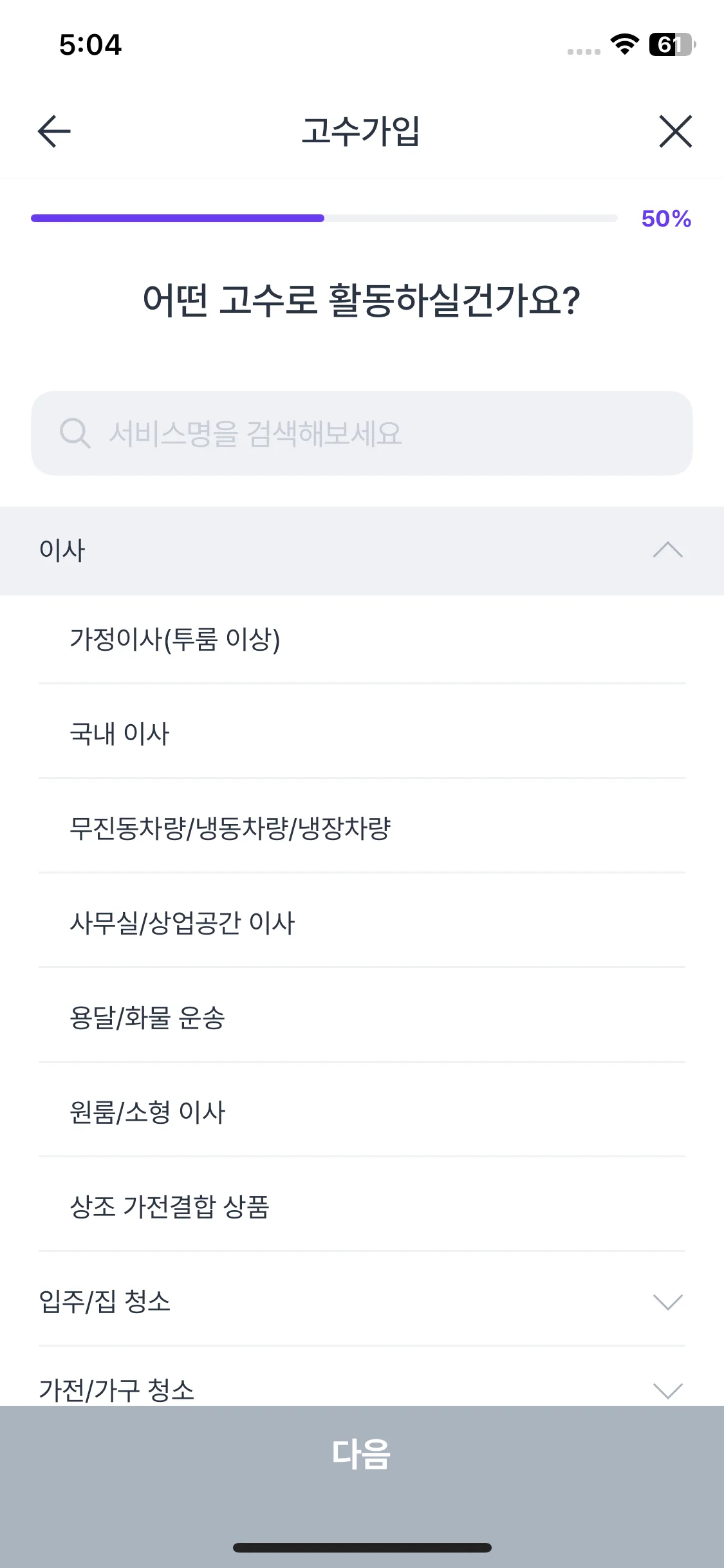724x1568 pixels.
Task: Select 국내 이사 service
Action: 120,734
